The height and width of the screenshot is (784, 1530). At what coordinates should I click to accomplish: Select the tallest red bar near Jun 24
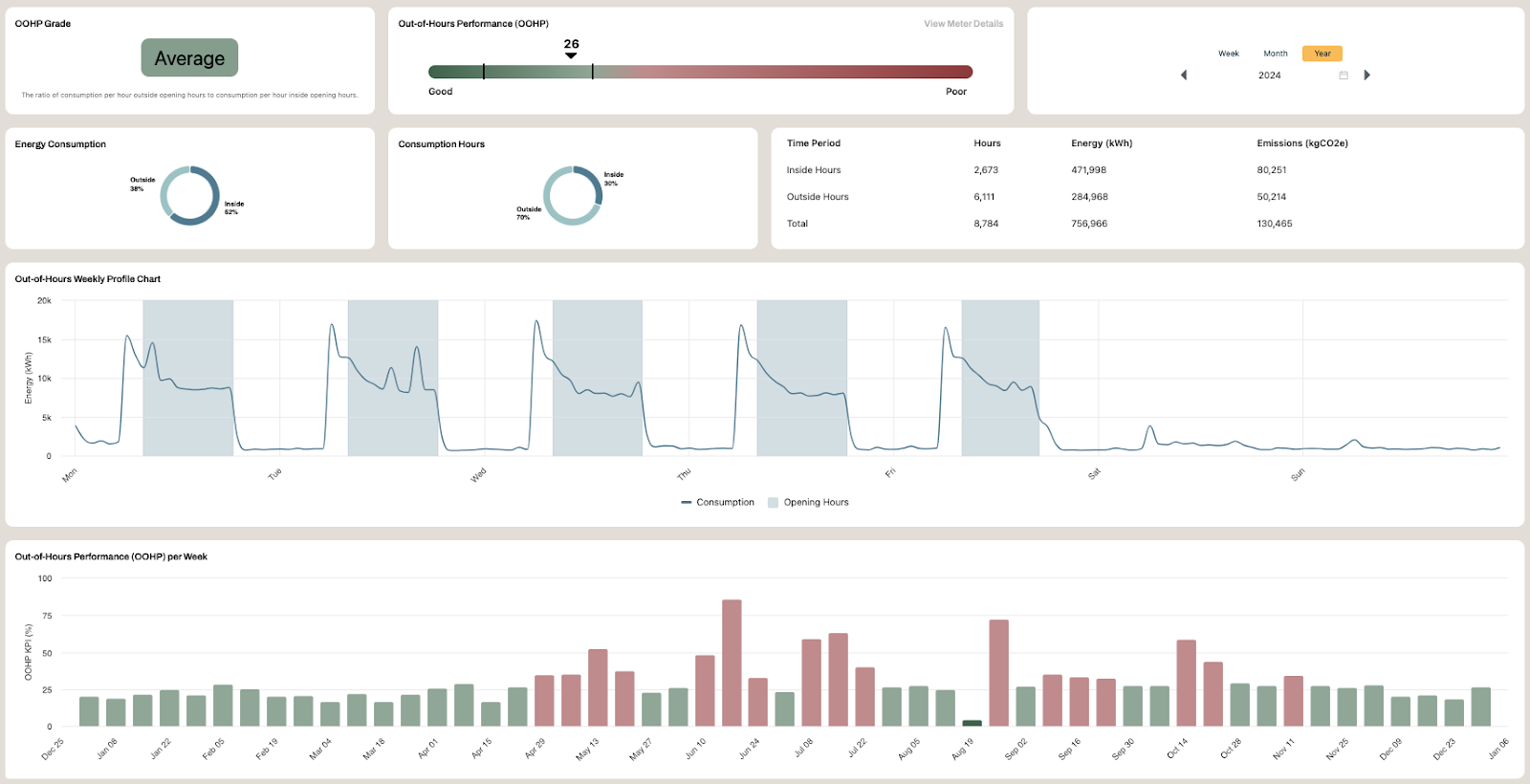[732, 663]
